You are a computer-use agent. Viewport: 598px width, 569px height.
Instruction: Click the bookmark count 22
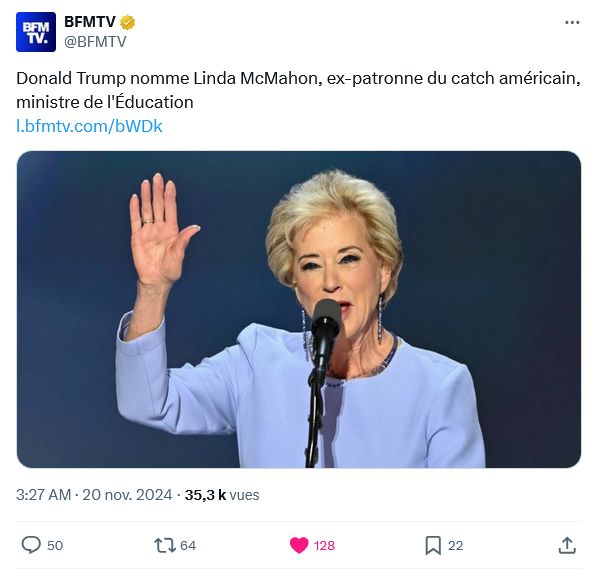pyautogui.click(x=455, y=545)
